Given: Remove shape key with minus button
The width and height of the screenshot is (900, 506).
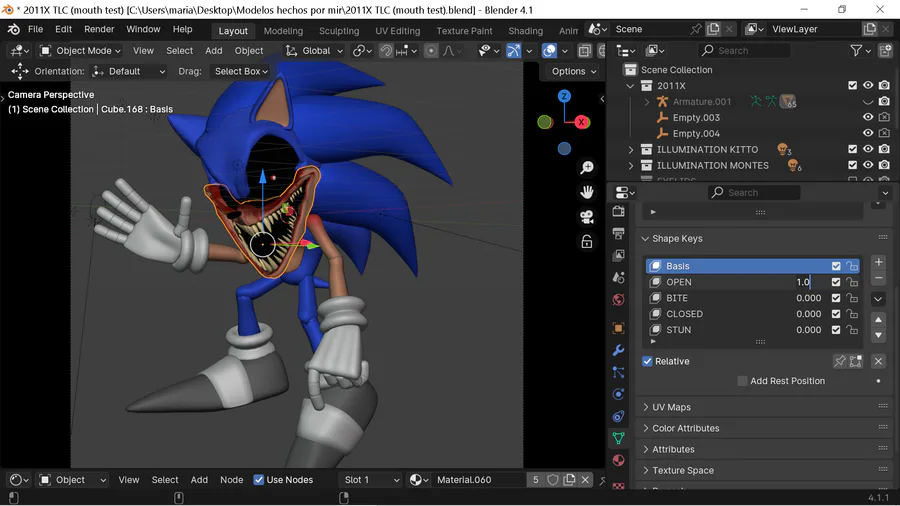Looking at the screenshot, I should (878, 278).
